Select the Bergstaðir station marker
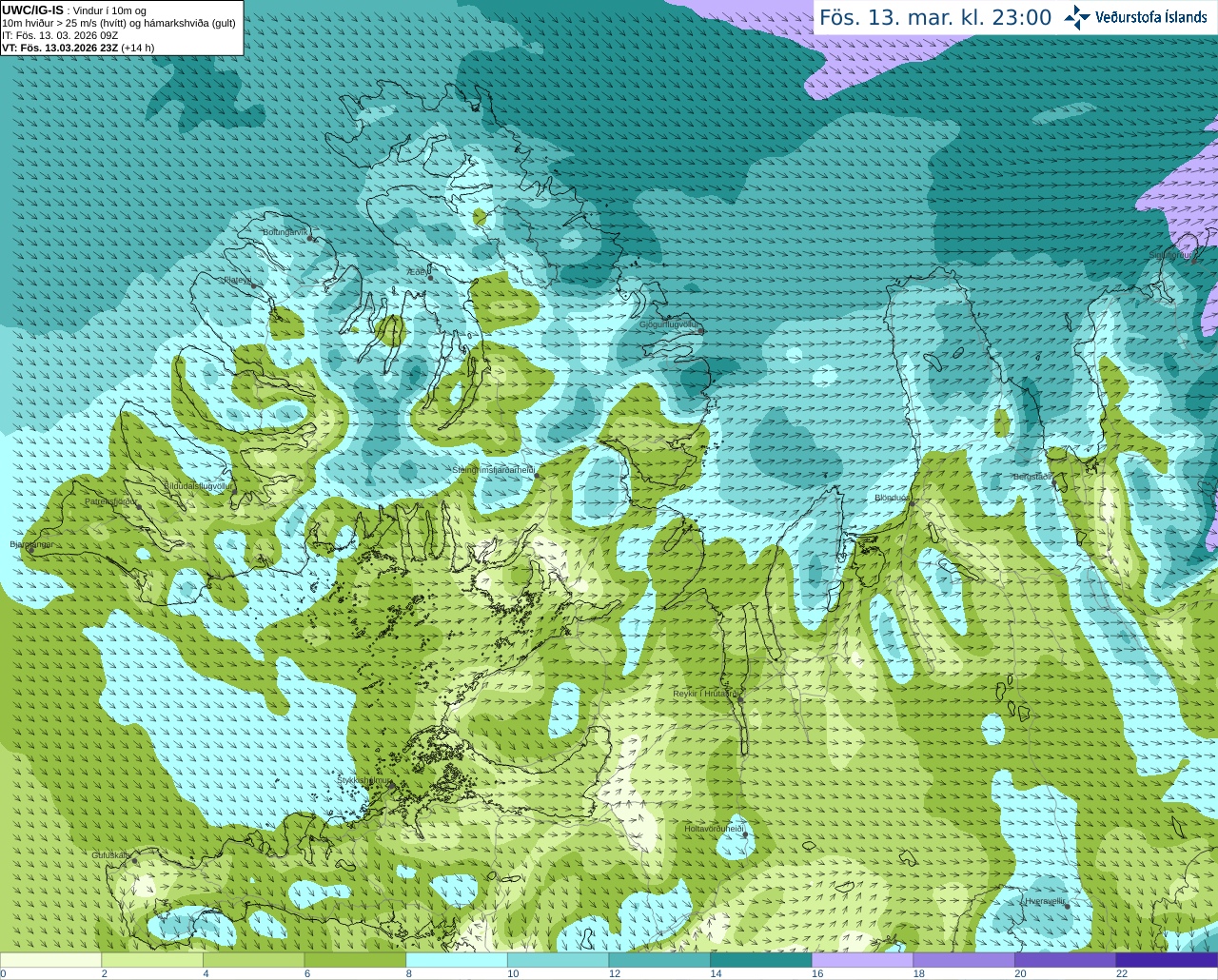The image size is (1218, 980). (x=1053, y=481)
